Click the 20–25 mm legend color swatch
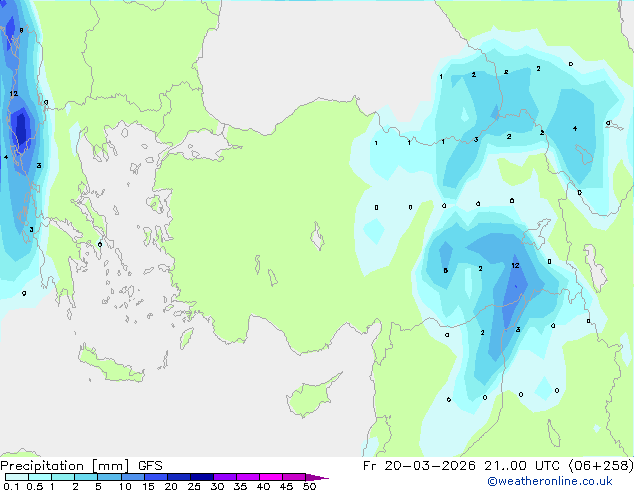This screenshot has height=490, width=634. (179, 477)
